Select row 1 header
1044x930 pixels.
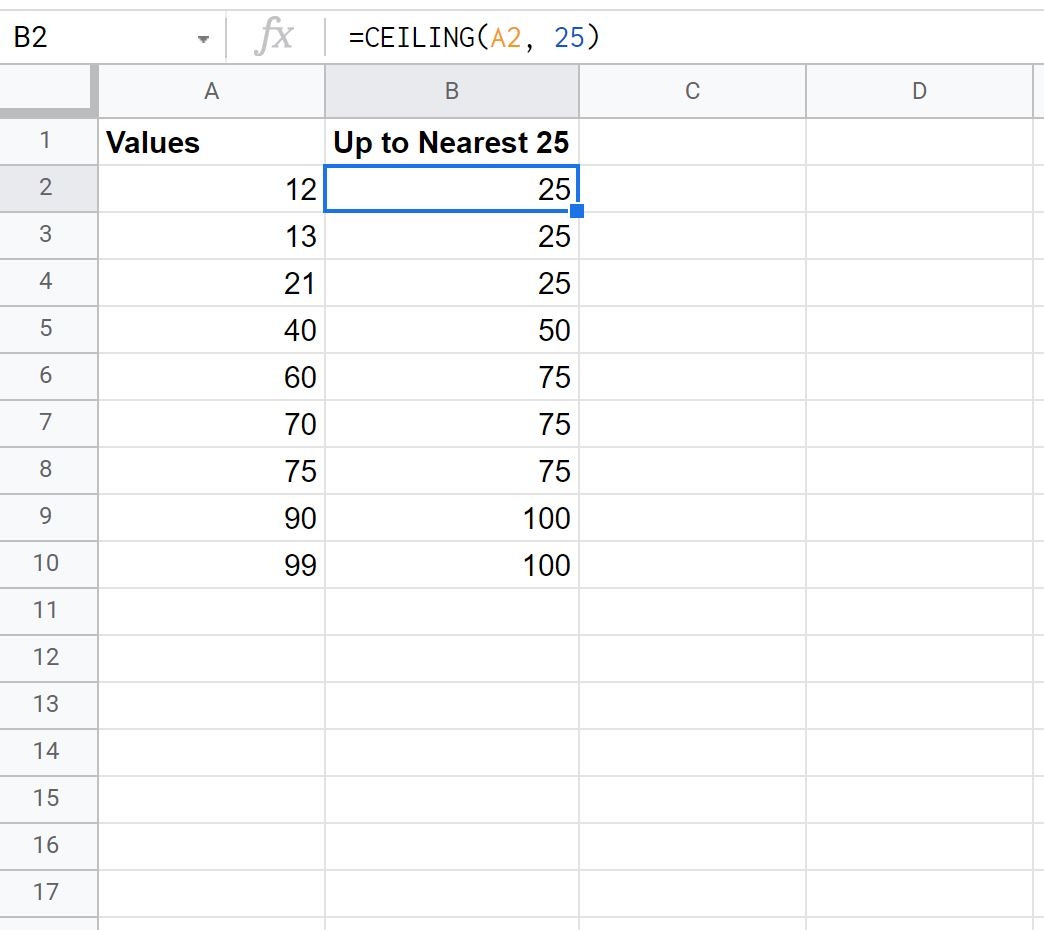click(46, 141)
